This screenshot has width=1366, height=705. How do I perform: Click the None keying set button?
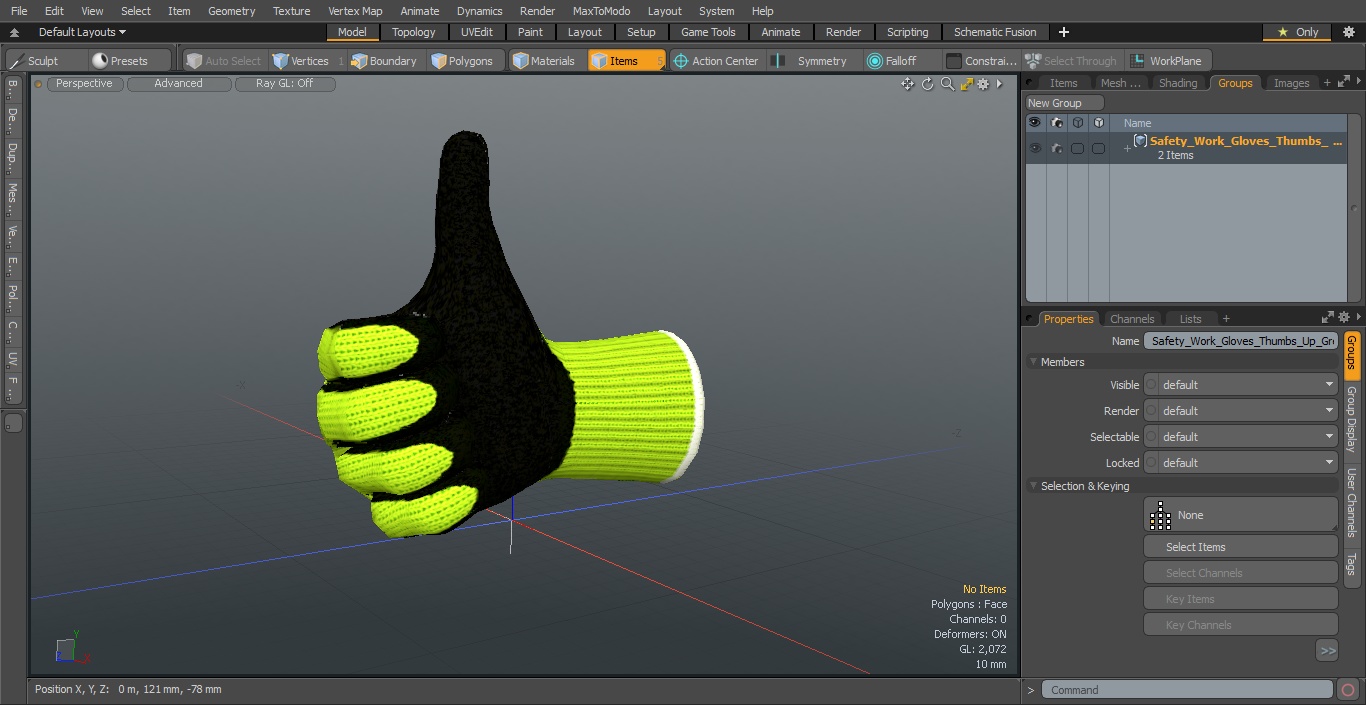point(1241,515)
